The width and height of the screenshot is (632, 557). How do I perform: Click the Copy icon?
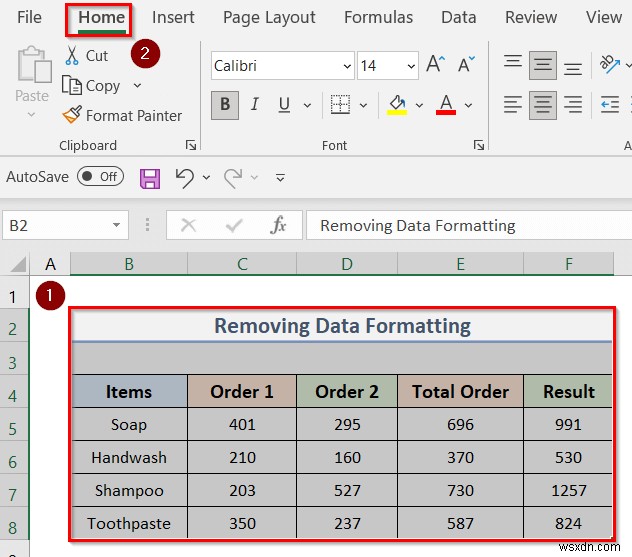tap(72, 85)
